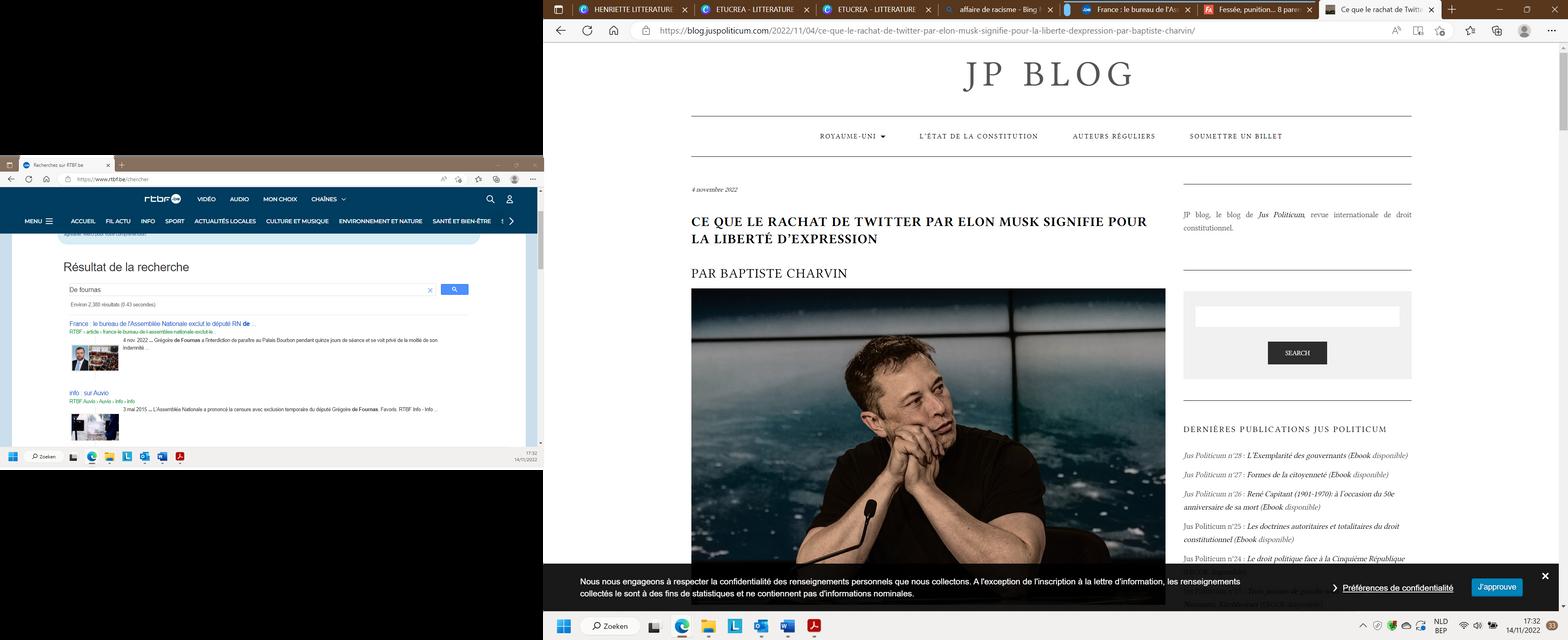This screenshot has height=640, width=1568.
Task: Open RTBF MENU hamburger
Action: point(39,221)
